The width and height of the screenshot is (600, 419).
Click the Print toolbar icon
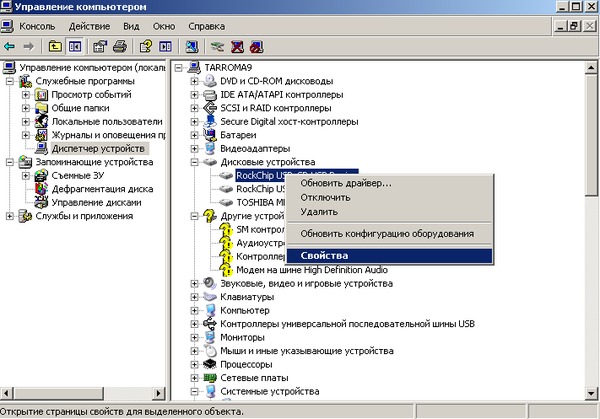click(x=119, y=46)
